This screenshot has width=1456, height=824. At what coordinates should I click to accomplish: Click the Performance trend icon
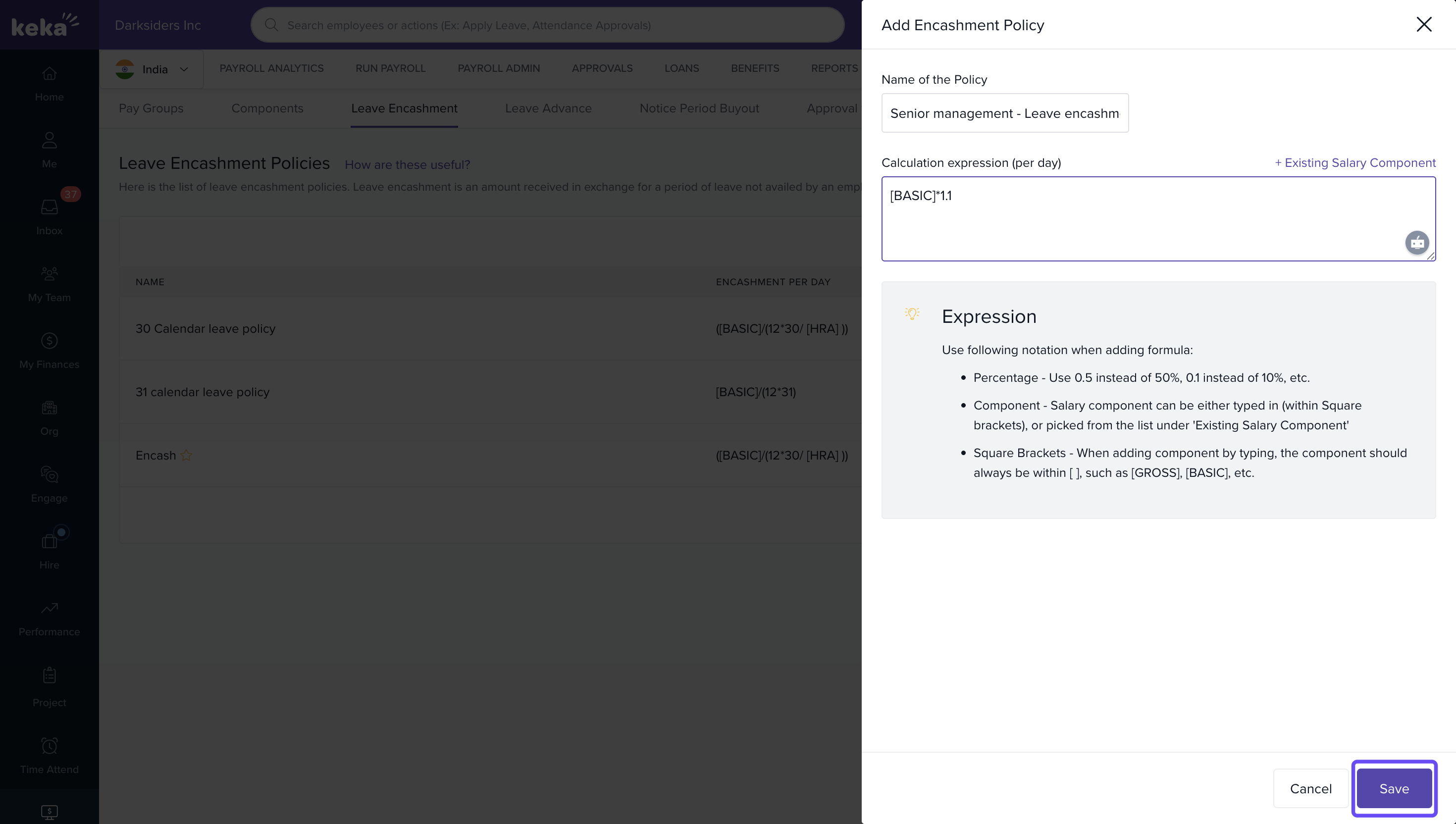click(49, 608)
